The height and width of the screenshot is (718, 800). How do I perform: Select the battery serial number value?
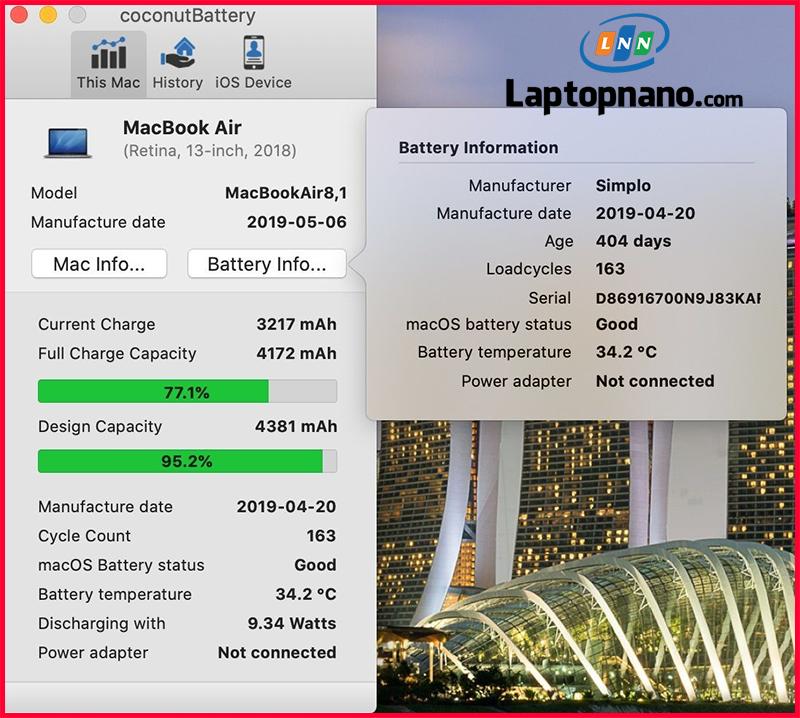pyautogui.click(x=678, y=298)
